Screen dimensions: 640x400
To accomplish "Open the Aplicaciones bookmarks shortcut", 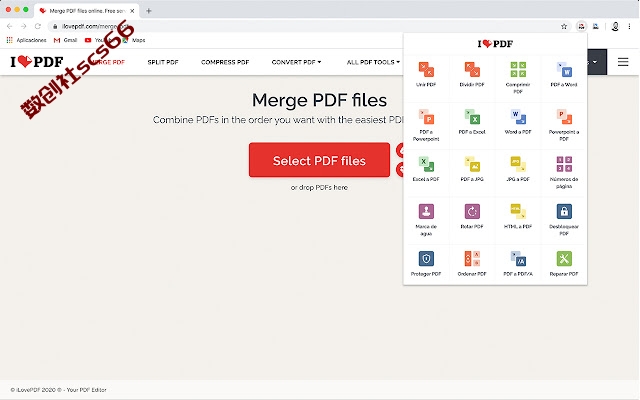I will pos(27,40).
